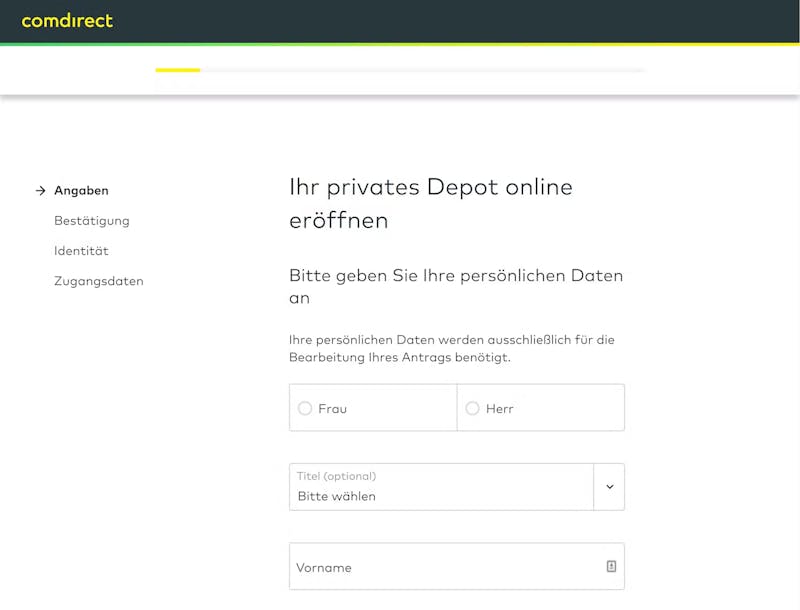Click the chevron arrow of Titel dropdown
The height and width of the screenshot is (610, 800).
click(x=610, y=487)
